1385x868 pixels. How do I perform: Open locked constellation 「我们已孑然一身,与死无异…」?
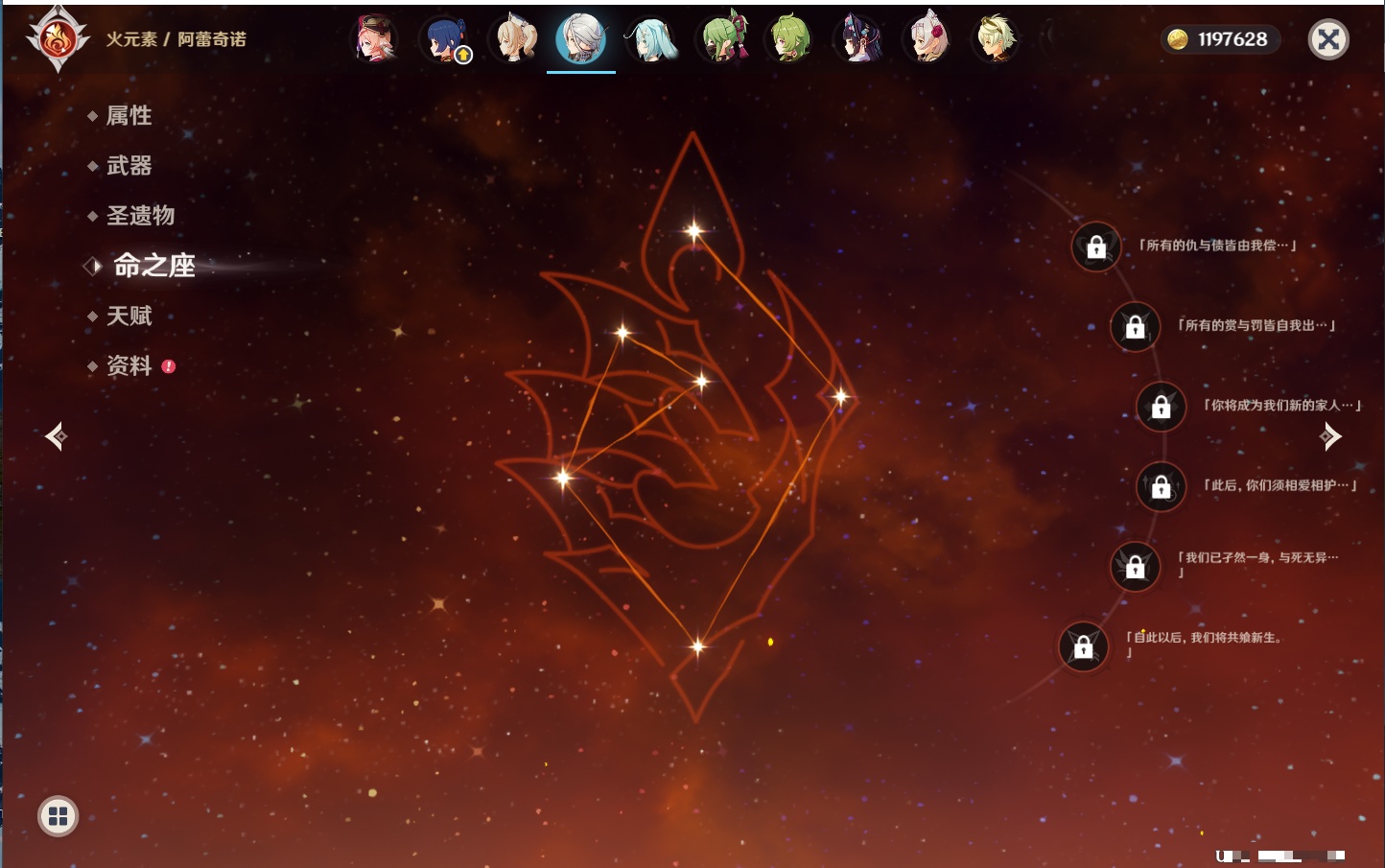click(1136, 566)
